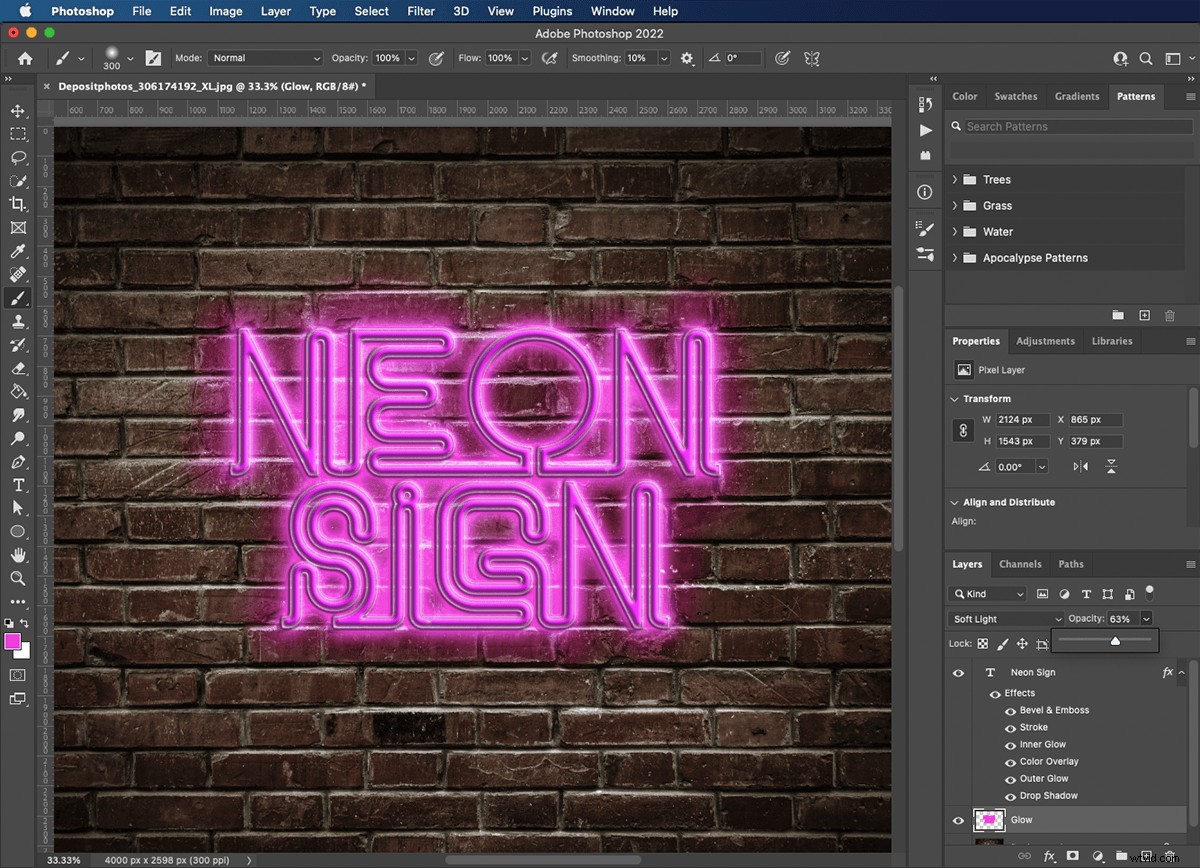Add a layer mask to the Glow layer
This screenshot has width=1200, height=868.
pos(1073,856)
